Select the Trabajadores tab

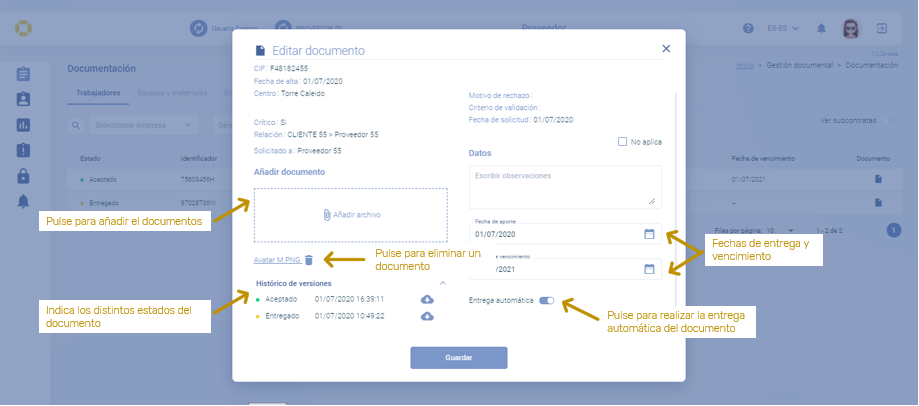[x=98, y=93]
